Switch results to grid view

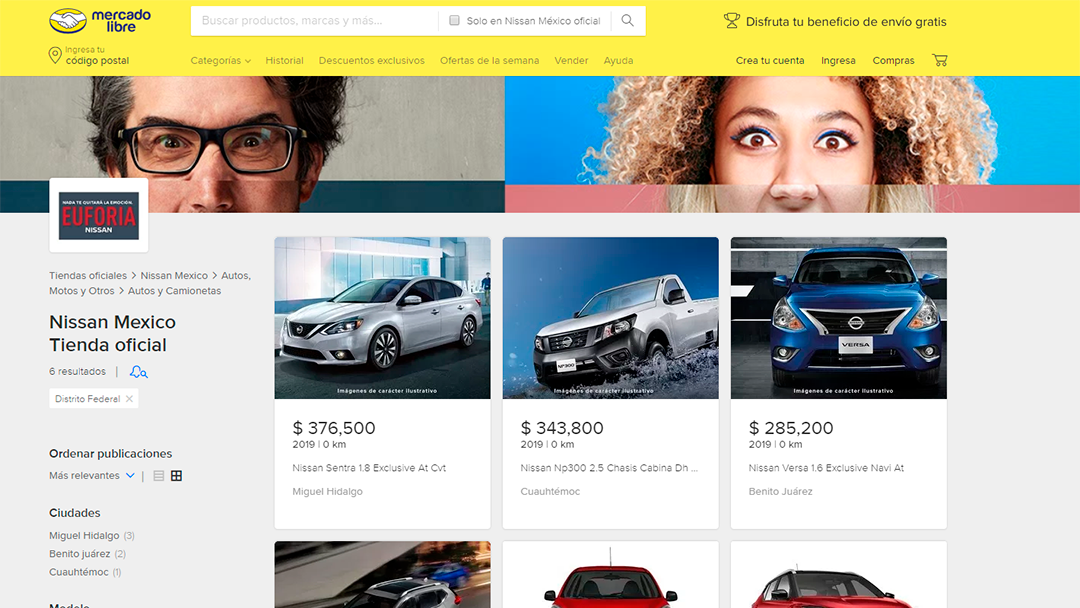point(176,475)
